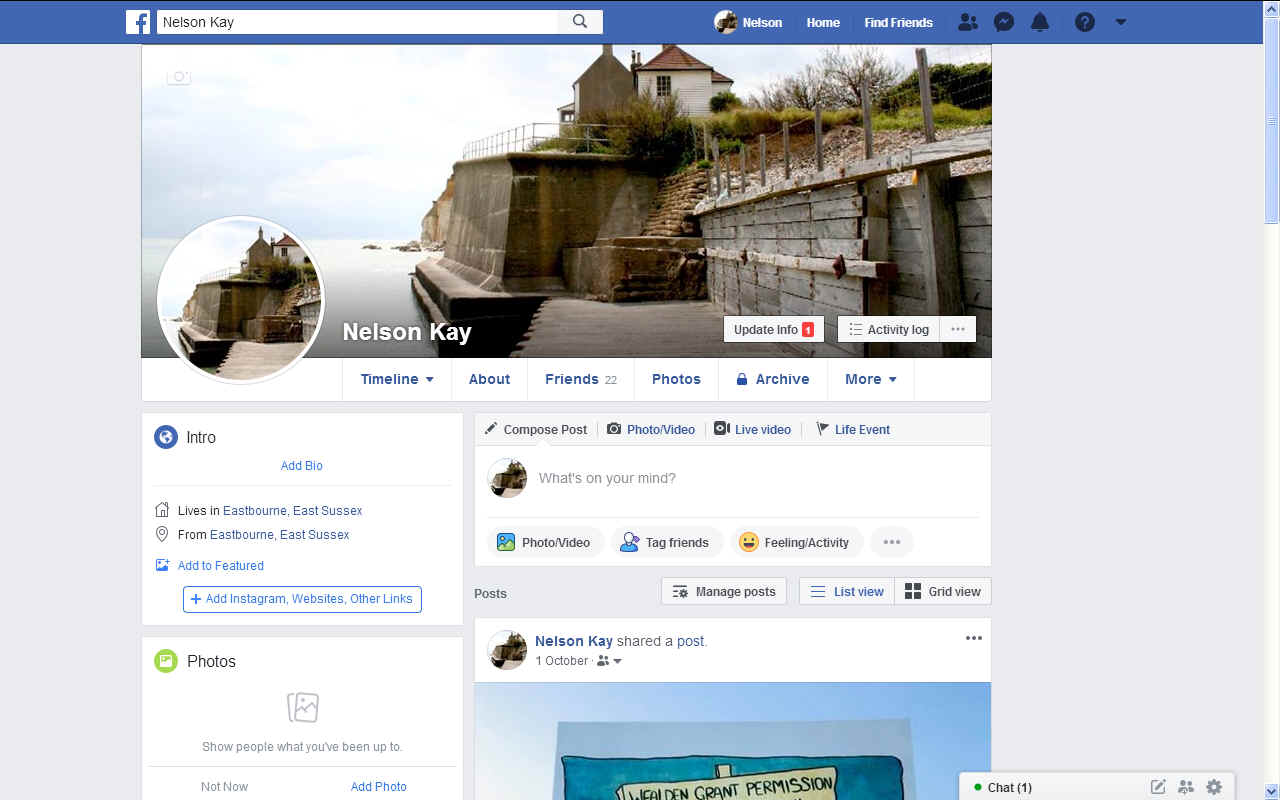Open the Archive tab
The image size is (1280, 800).
[772, 379]
